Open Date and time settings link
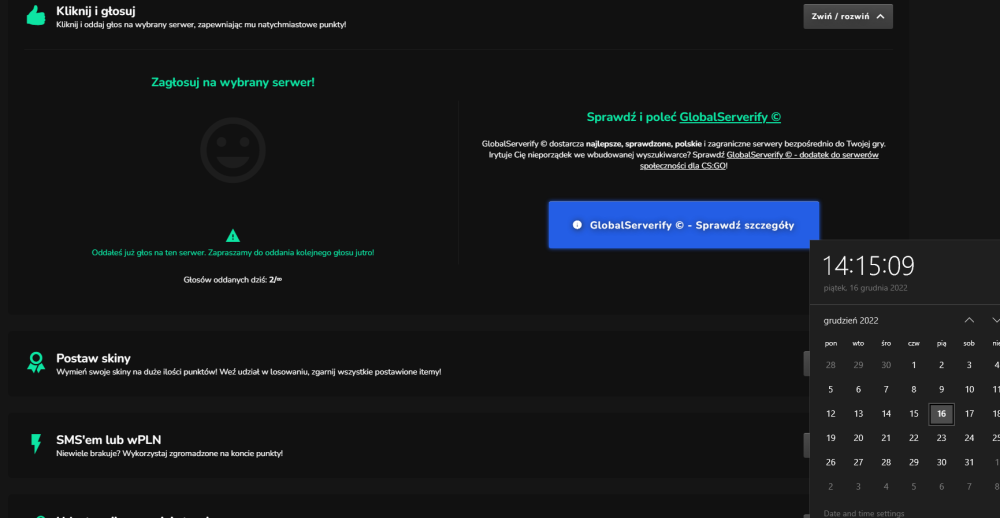The image size is (1000, 518). click(864, 514)
